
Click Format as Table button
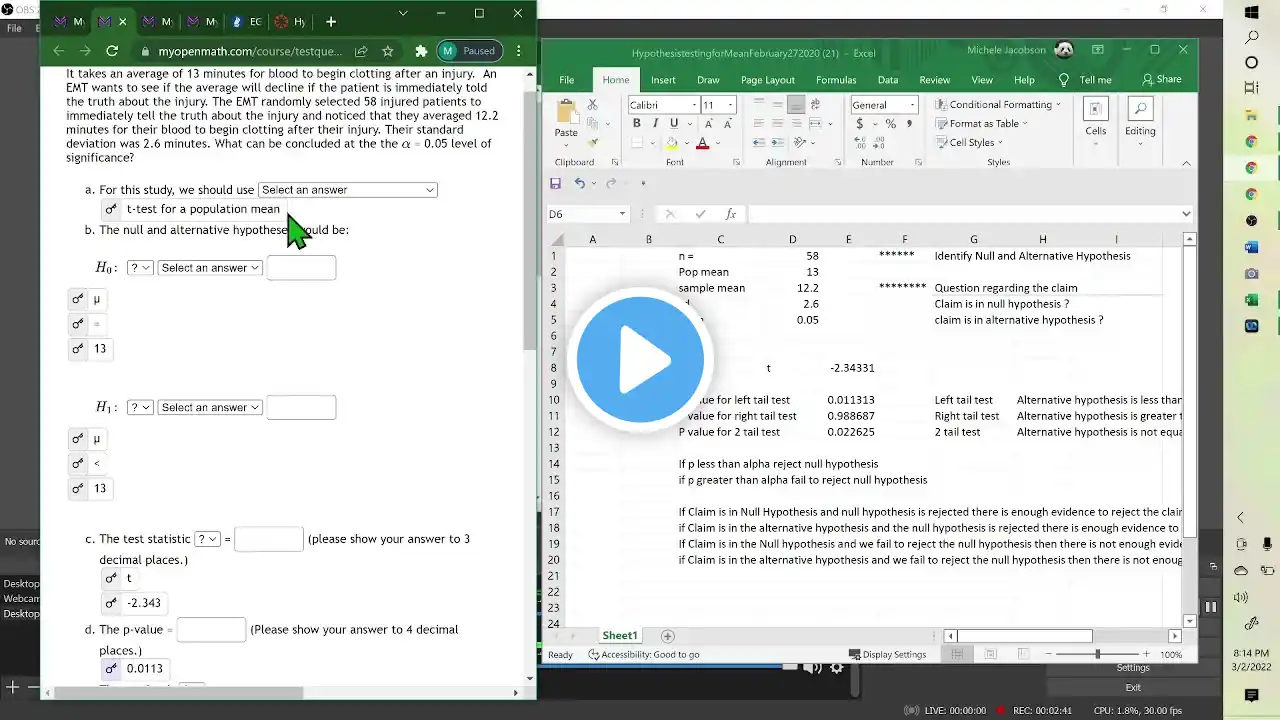[x=982, y=123]
